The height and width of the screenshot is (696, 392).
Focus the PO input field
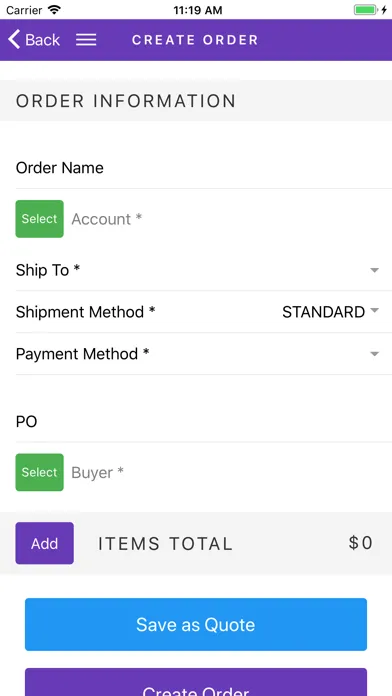(x=204, y=422)
